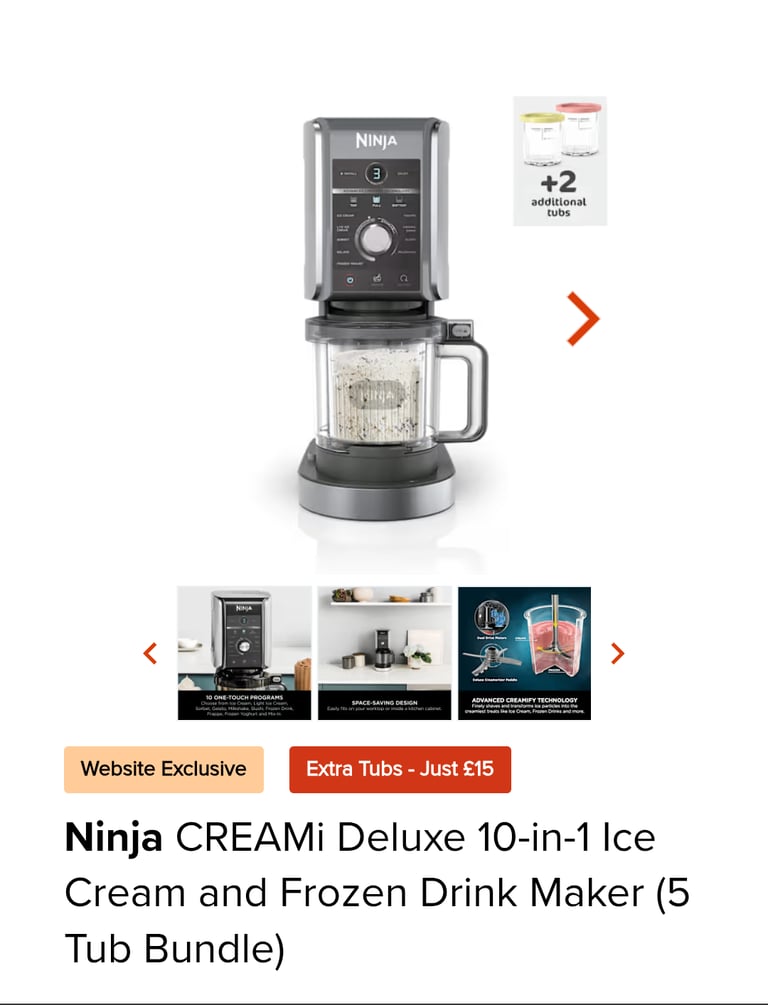This screenshot has height=1005, width=768.
Task: Click the power button icon on the machine
Action: [350, 279]
